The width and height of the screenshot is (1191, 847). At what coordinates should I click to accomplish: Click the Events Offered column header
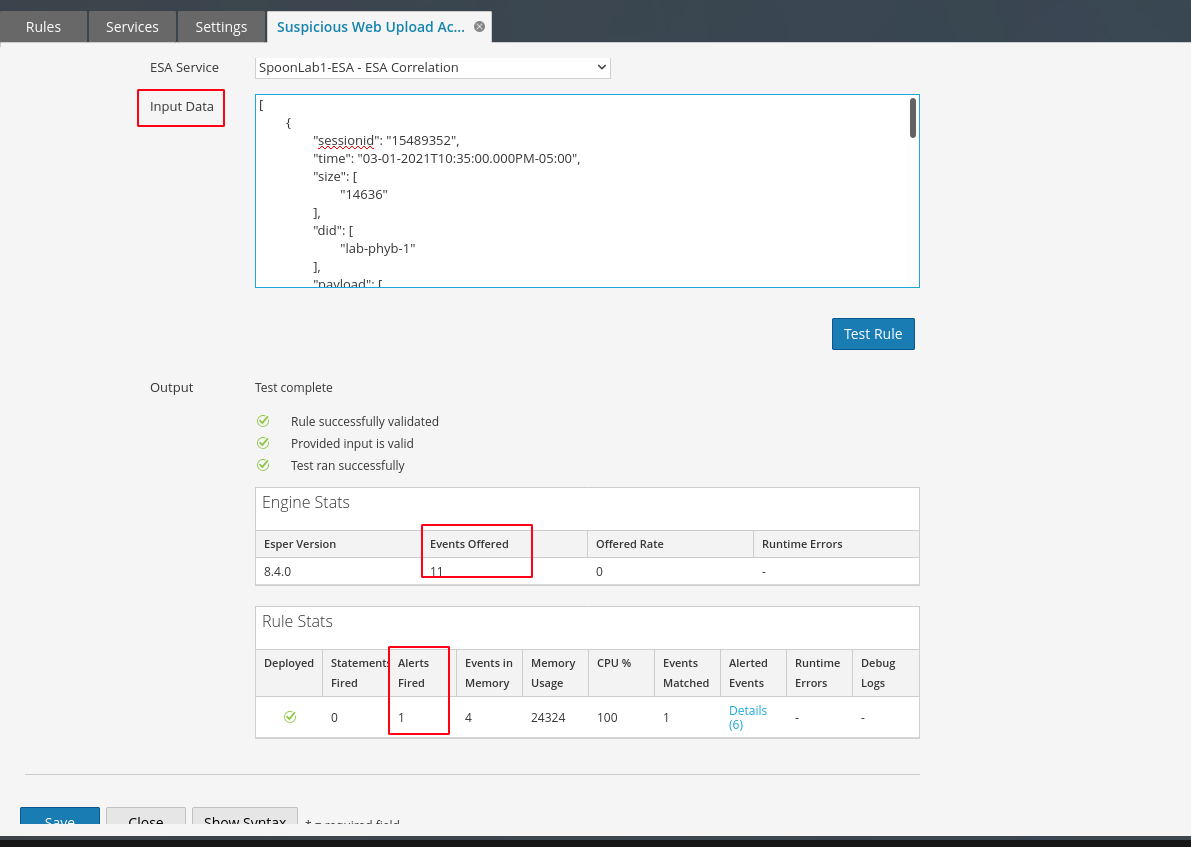click(x=469, y=544)
